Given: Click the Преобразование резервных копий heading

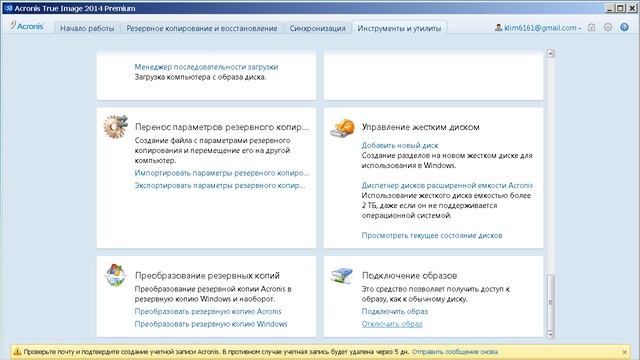Looking at the screenshot, I should 207,276.
